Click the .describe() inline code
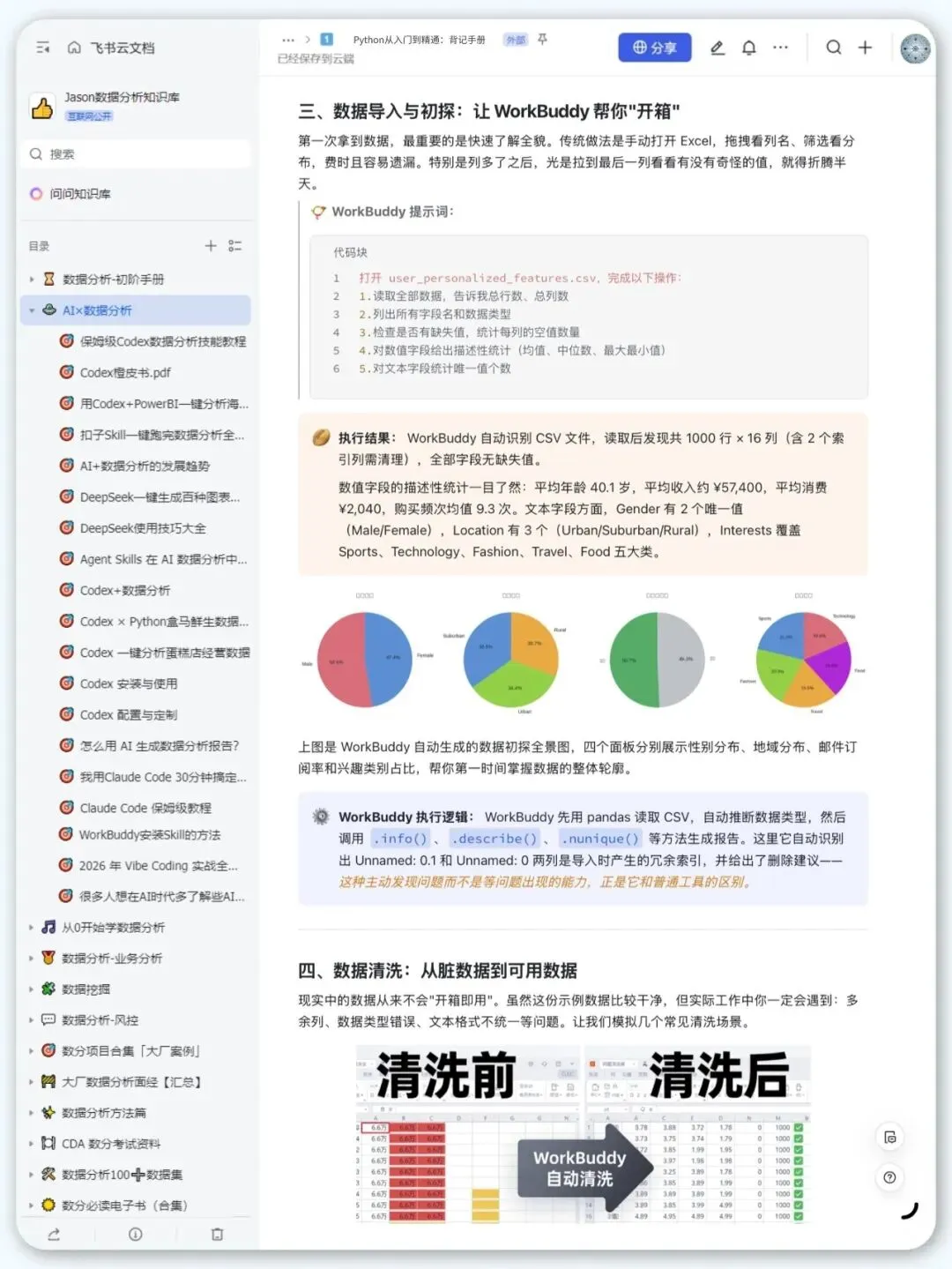 [494, 839]
